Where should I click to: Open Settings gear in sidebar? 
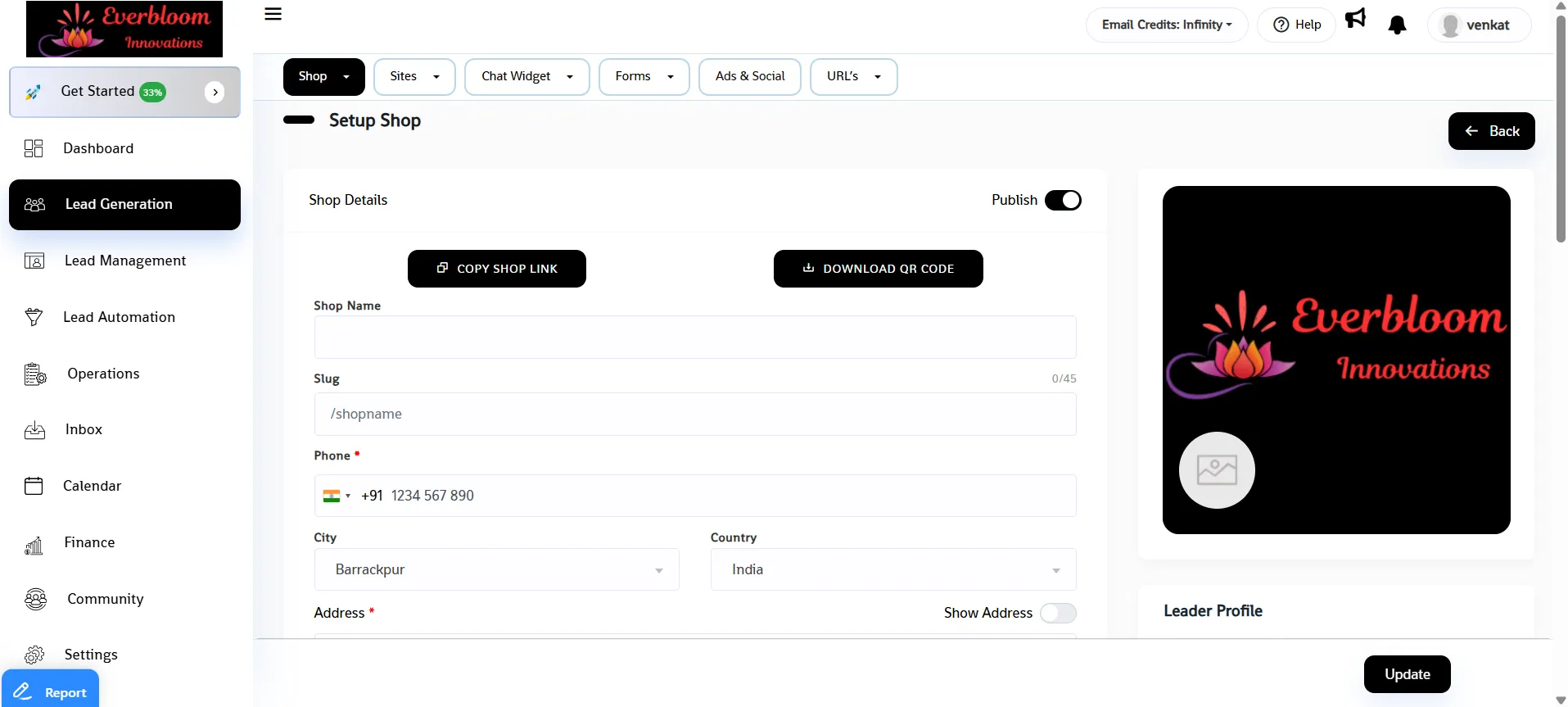point(34,655)
